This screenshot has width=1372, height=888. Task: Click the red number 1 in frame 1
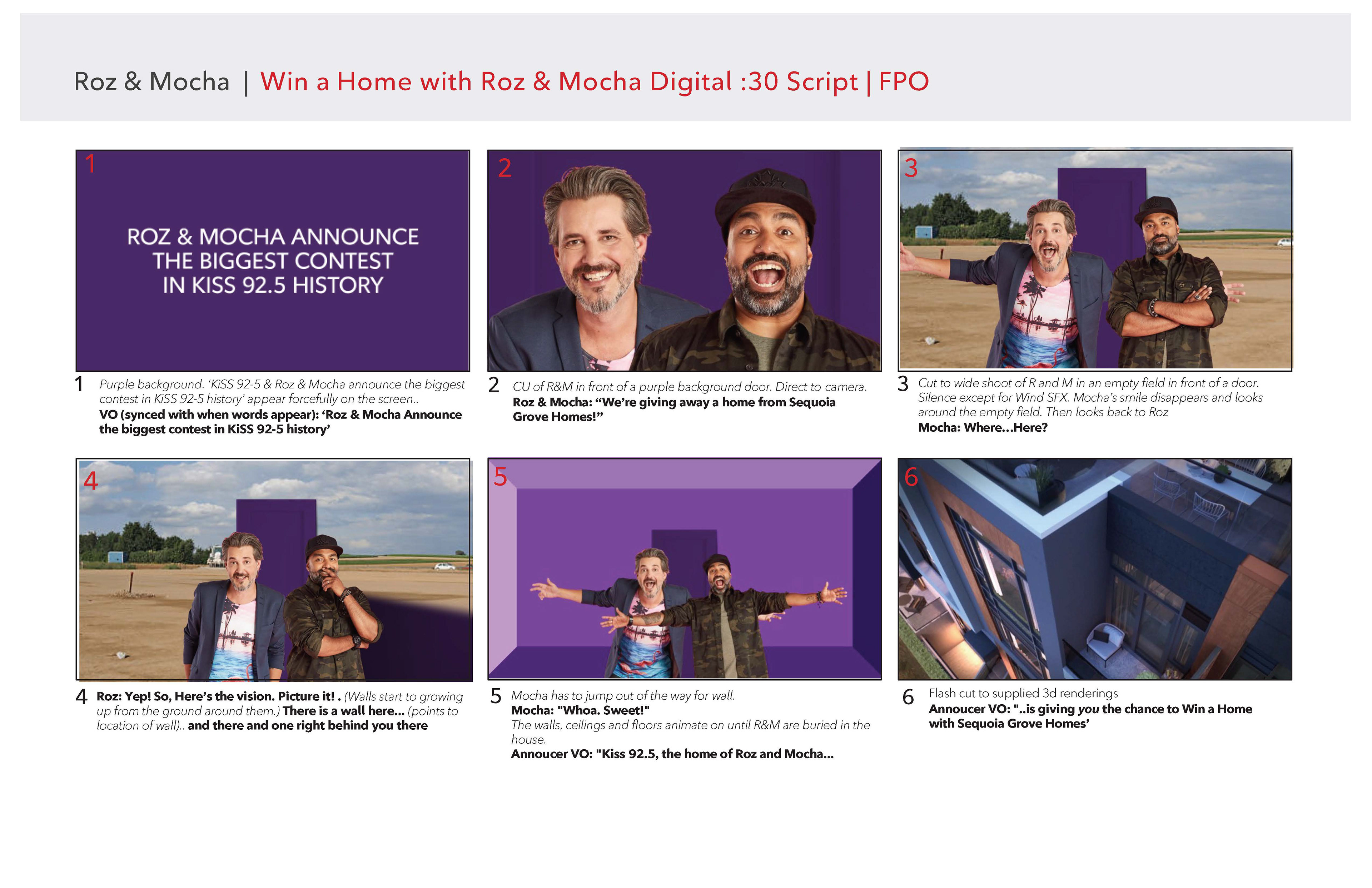tap(90, 164)
